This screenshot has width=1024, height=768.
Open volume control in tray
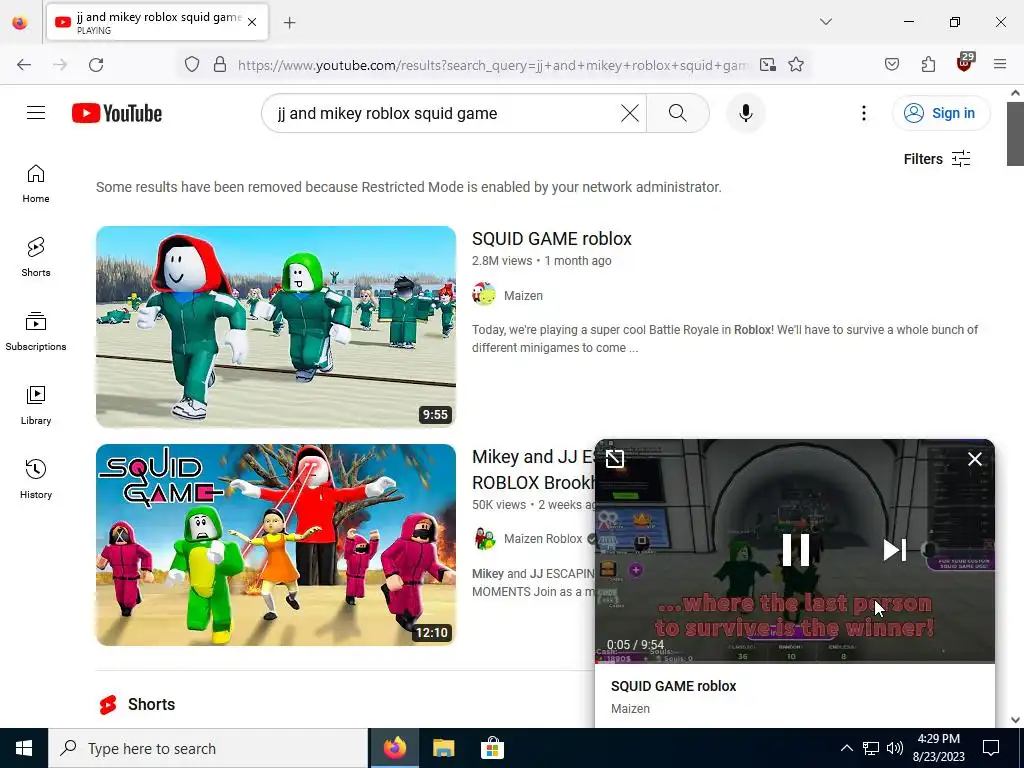(895, 748)
